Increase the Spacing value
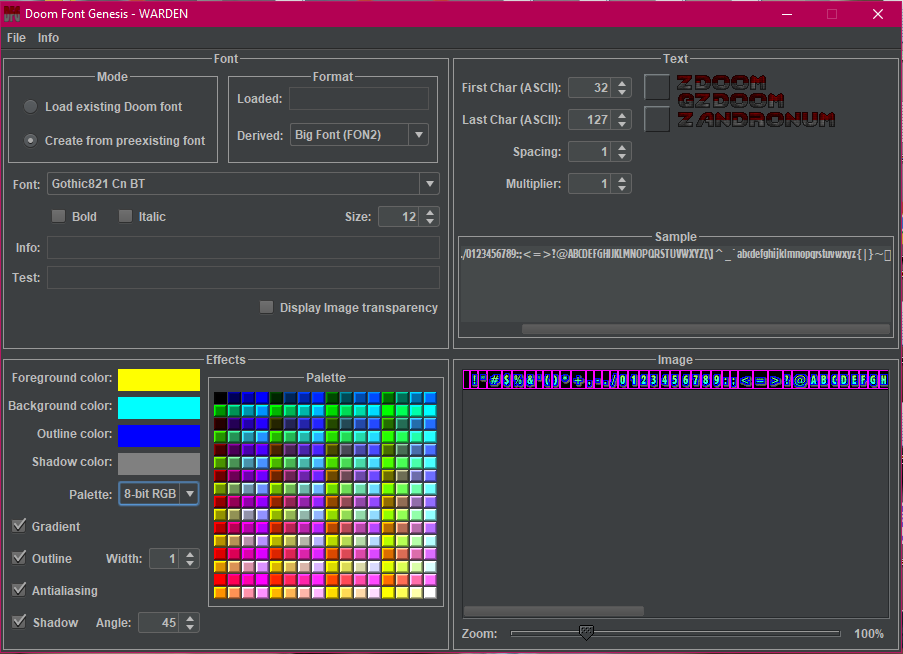This screenshot has width=903, height=654. tap(622, 147)
